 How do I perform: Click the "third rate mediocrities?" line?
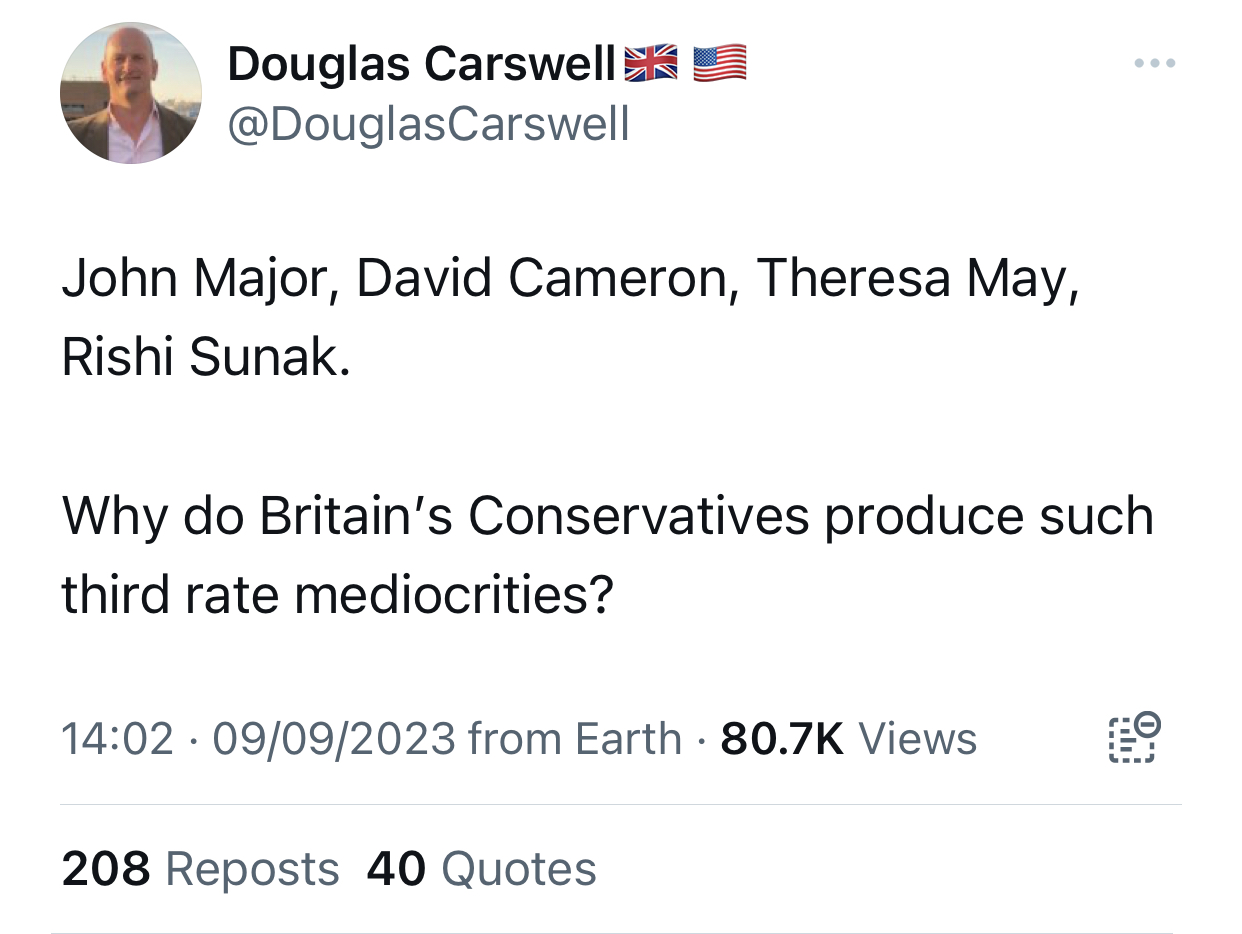[x=336, y=594]
